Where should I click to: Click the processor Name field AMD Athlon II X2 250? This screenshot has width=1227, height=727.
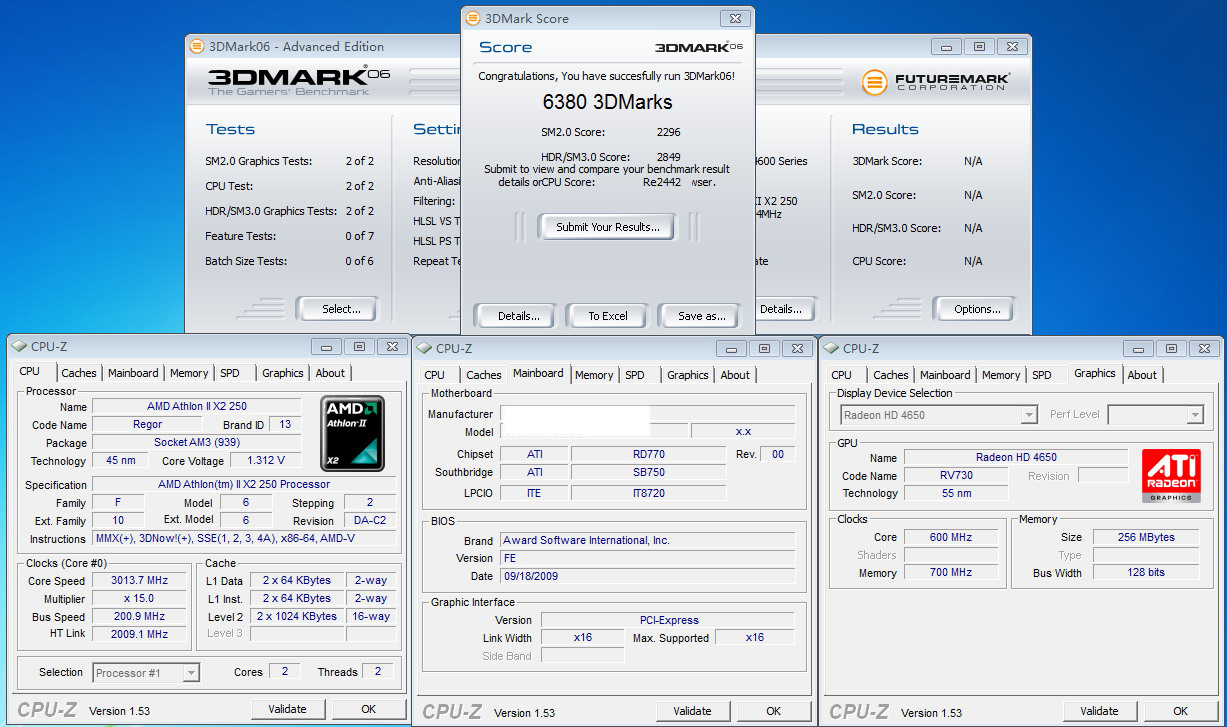[x=197, y=407]
